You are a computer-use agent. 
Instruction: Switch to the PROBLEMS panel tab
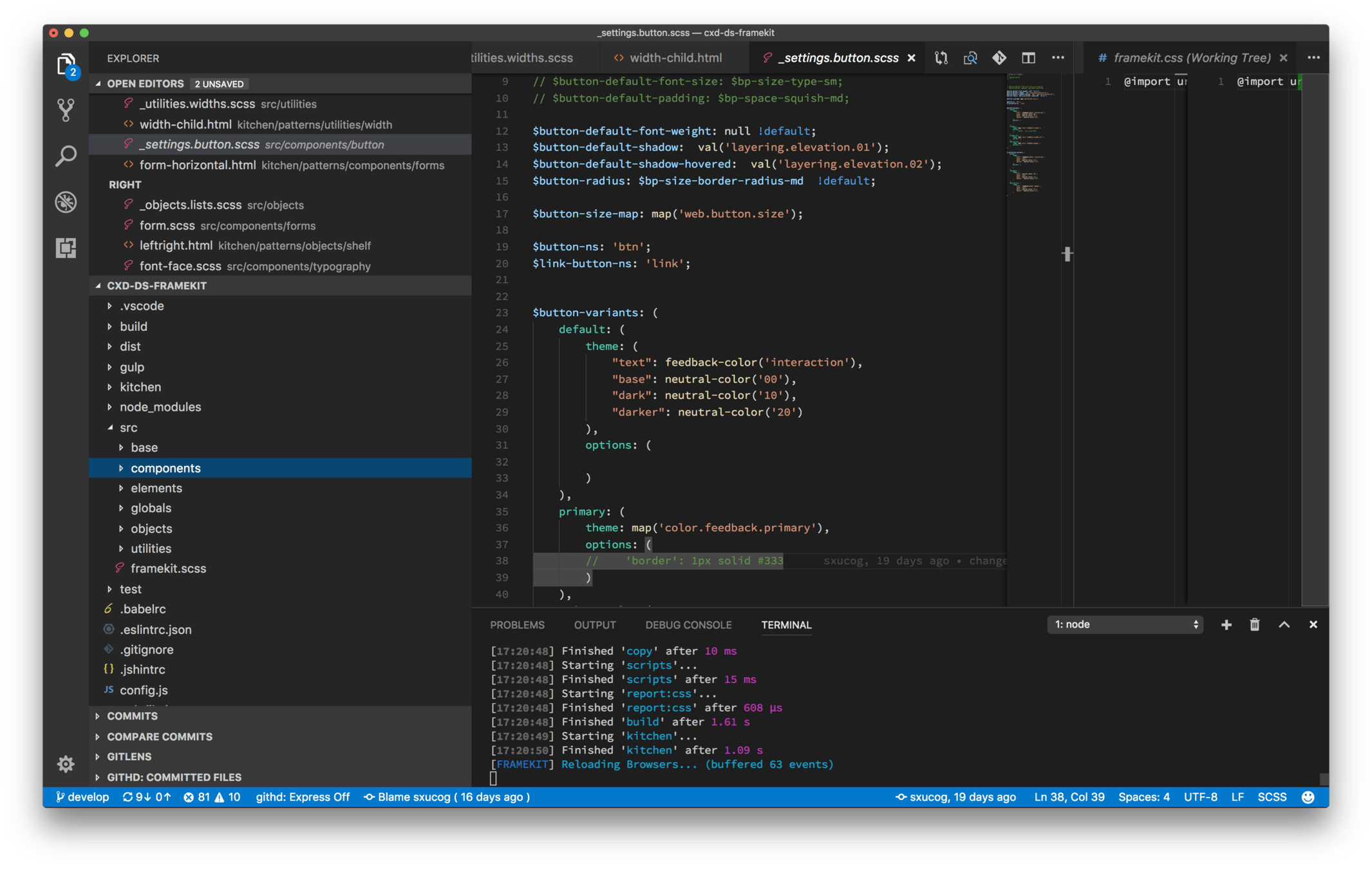point(517,625)
